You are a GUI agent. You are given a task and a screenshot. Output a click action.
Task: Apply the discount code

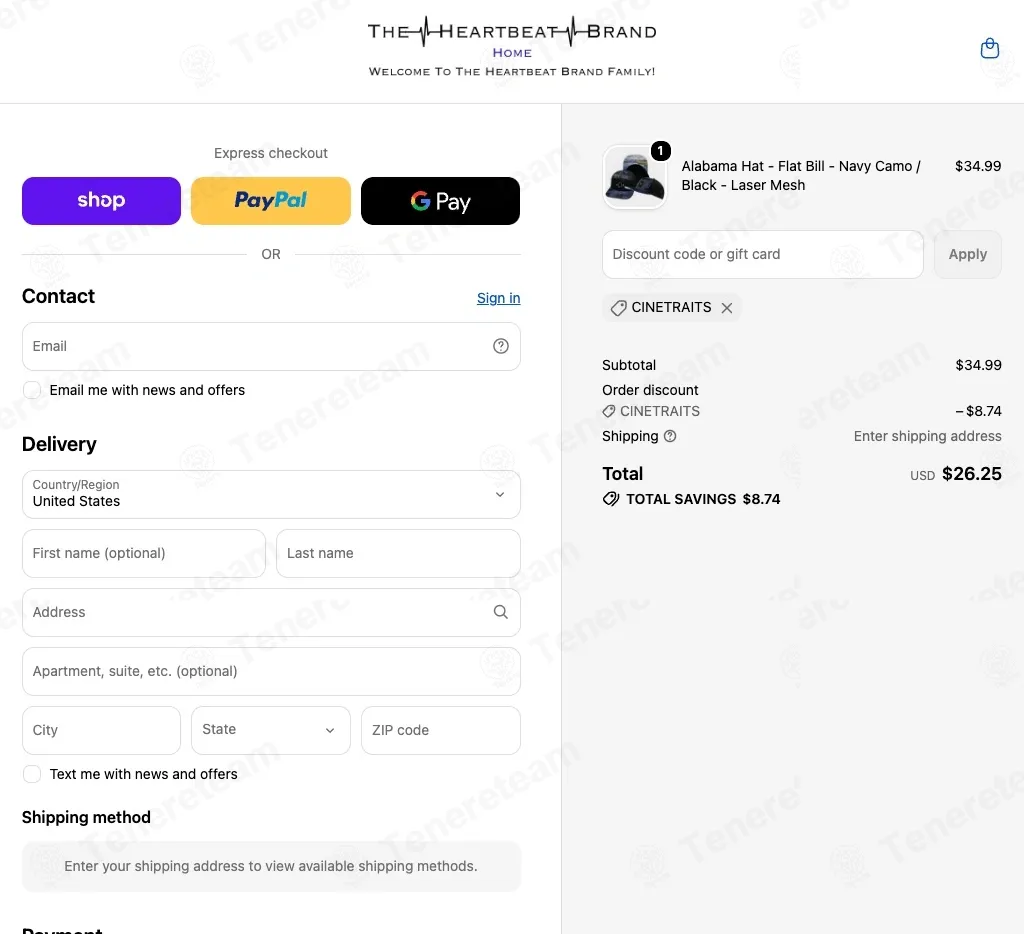[967, 254]
